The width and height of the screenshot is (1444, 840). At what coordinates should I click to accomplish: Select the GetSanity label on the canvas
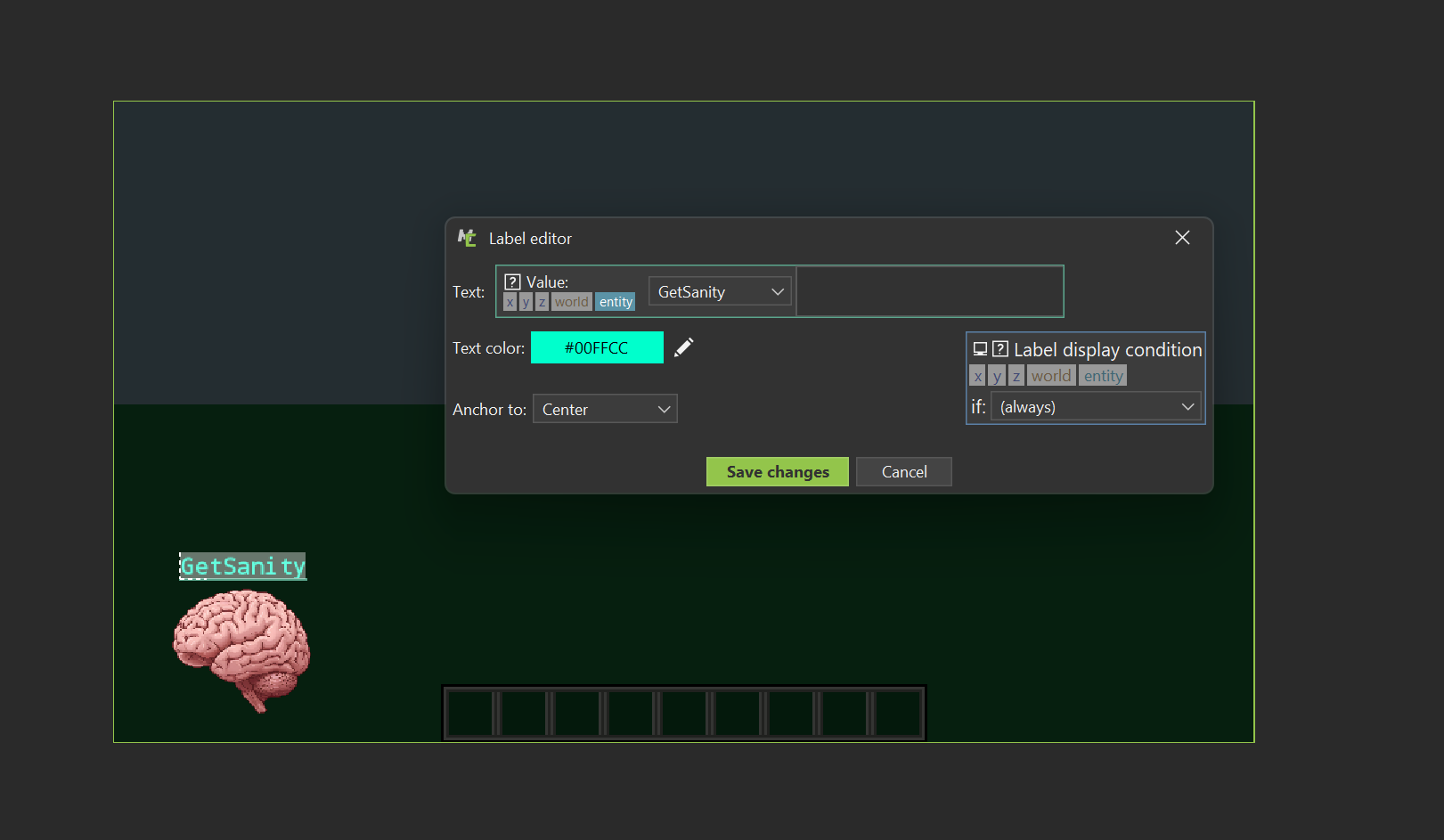(x=243, y=567)
